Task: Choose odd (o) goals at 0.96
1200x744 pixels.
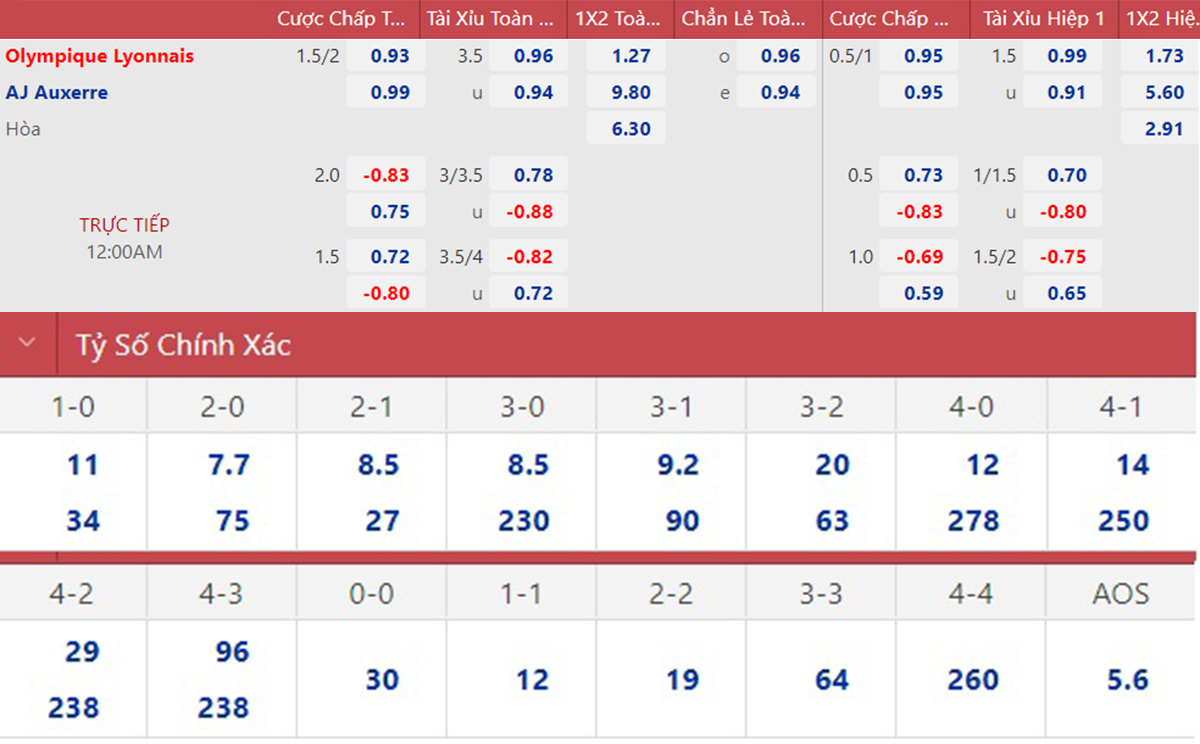Action: click(x=780, y=56)
